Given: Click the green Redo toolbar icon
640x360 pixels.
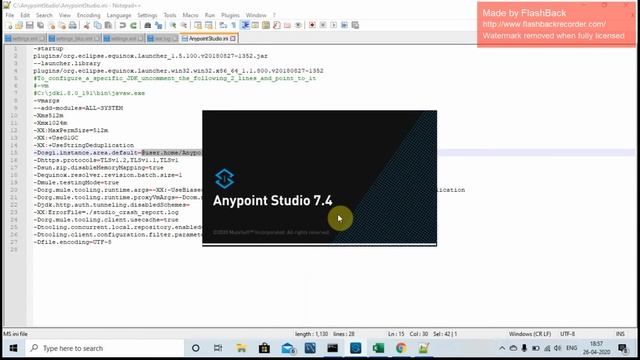Looking at the screenshot, I should click(x=133, y=25).
